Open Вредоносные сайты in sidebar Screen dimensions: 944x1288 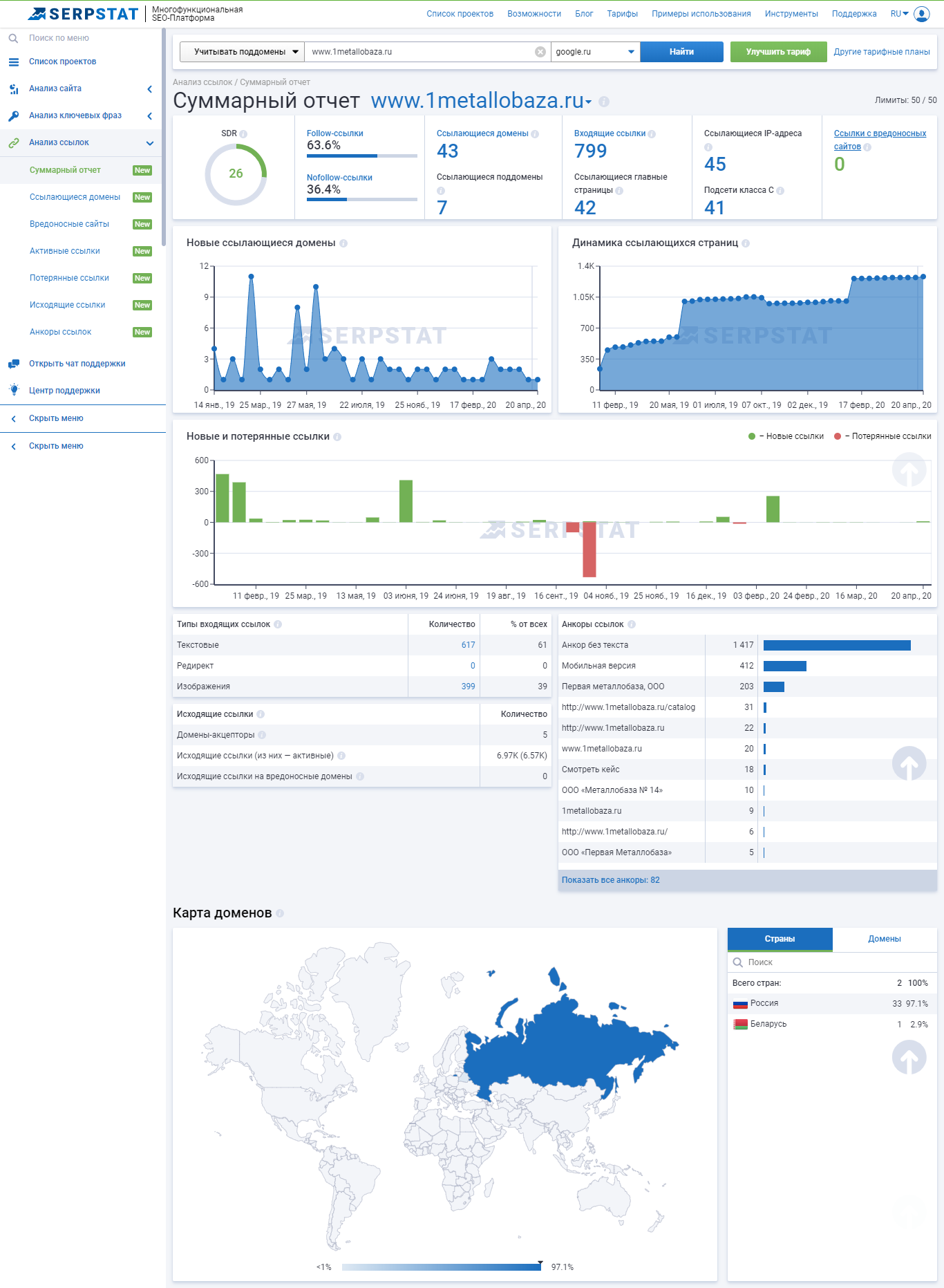coord(69,224)
